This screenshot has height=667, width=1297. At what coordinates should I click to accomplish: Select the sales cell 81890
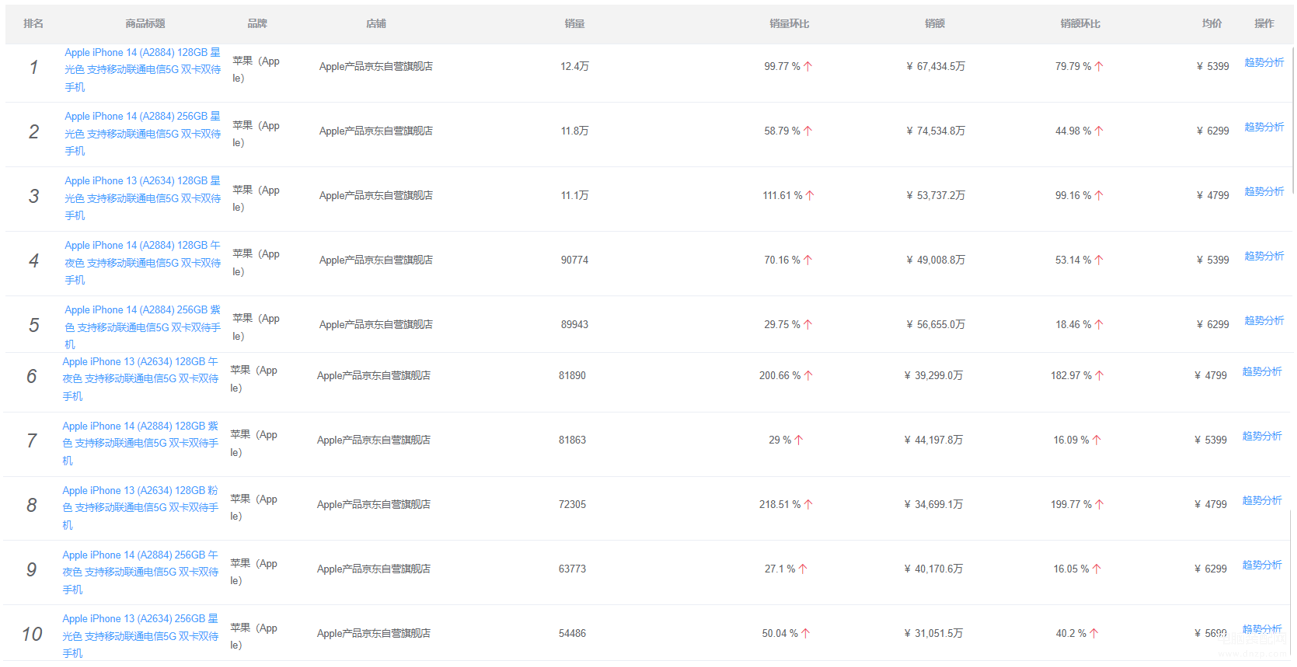(x=572, y=376)
